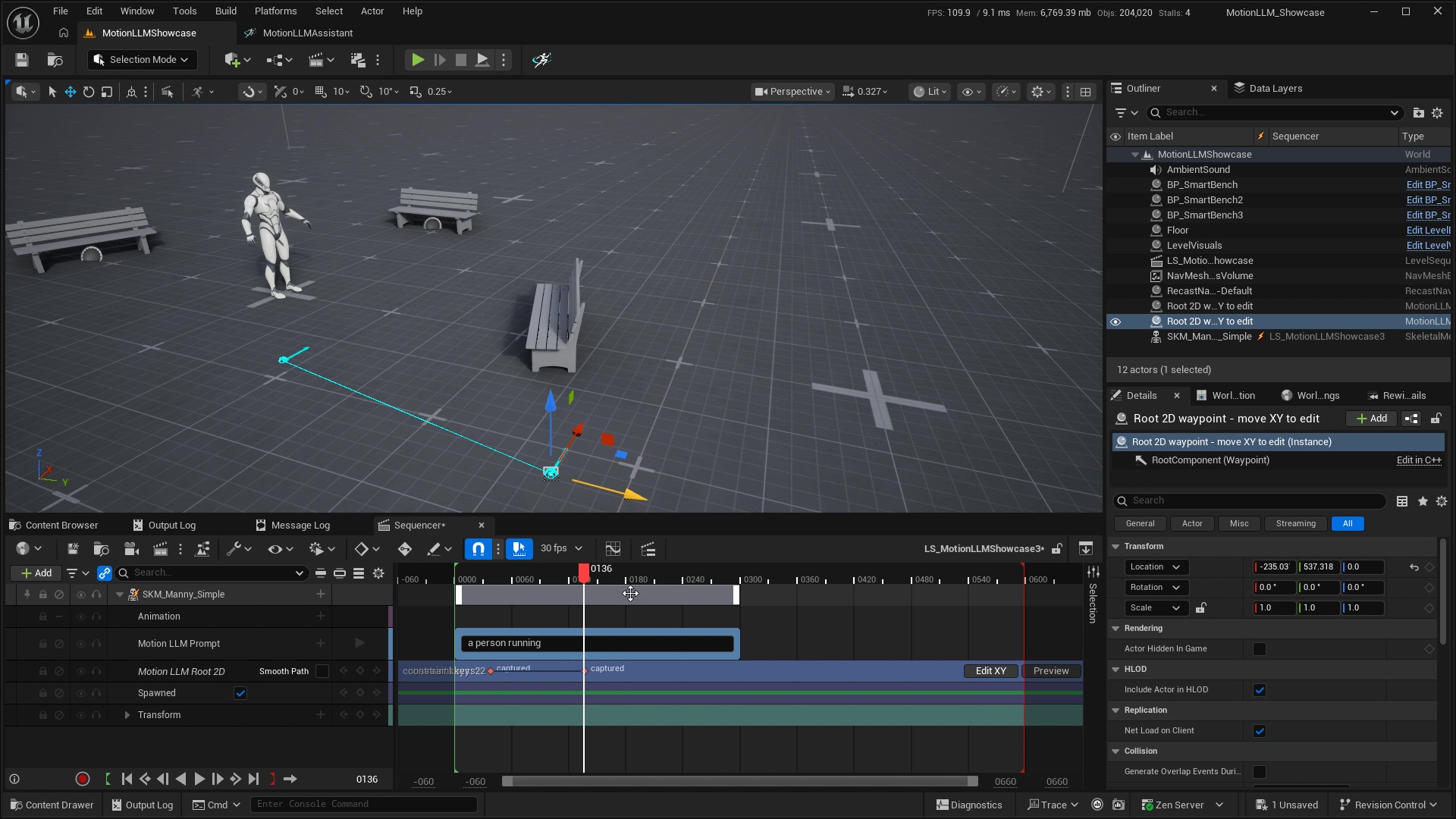Switch to the Data Layers tab
This screenshot has height=819, width=1456.
click(x=1268, y=89)
